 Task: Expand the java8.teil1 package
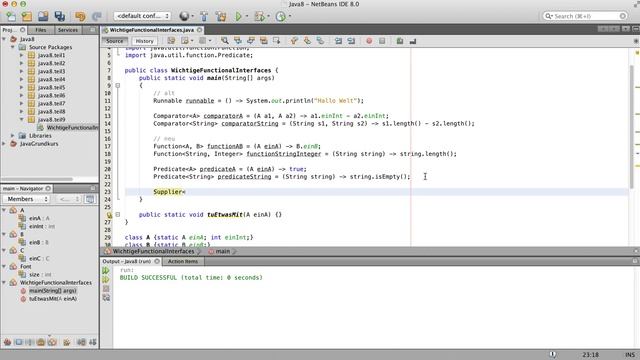[x=22, y=55]
